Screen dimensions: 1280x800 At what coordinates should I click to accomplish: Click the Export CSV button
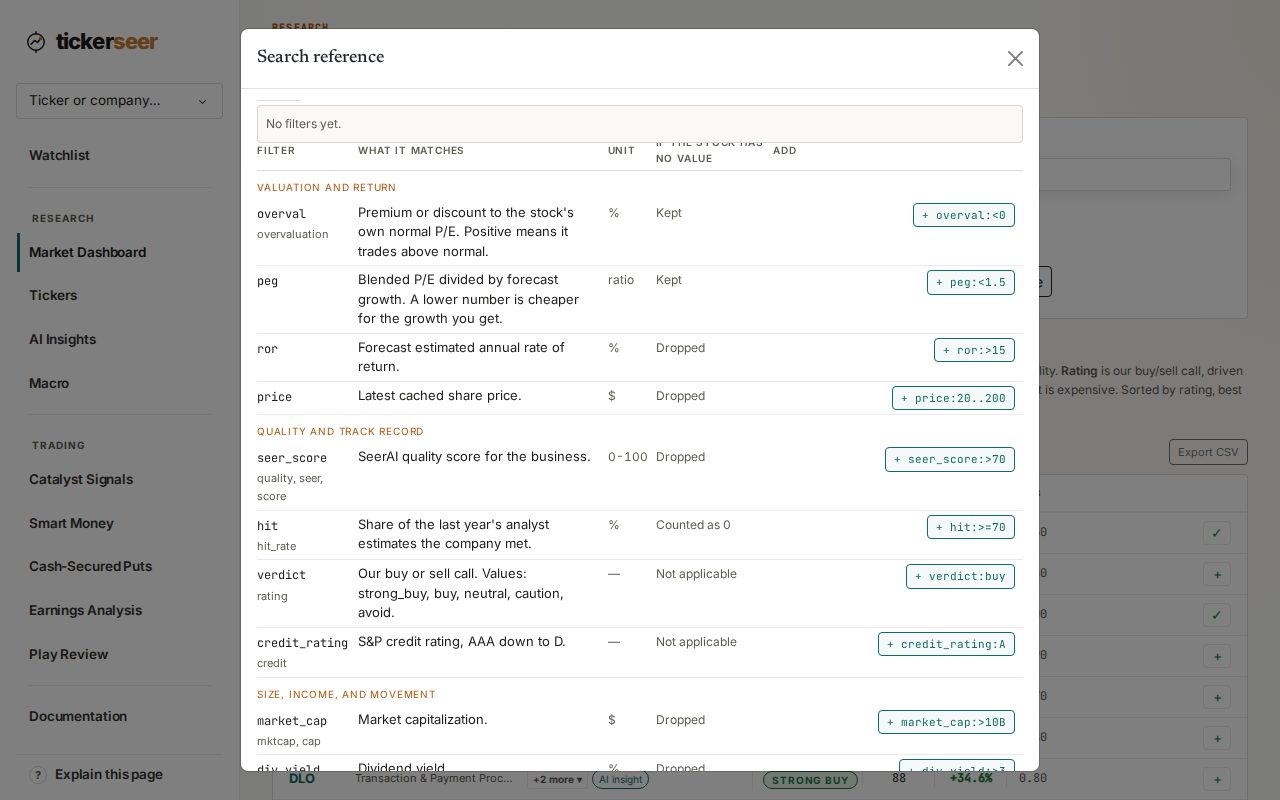click(1208, 452)
